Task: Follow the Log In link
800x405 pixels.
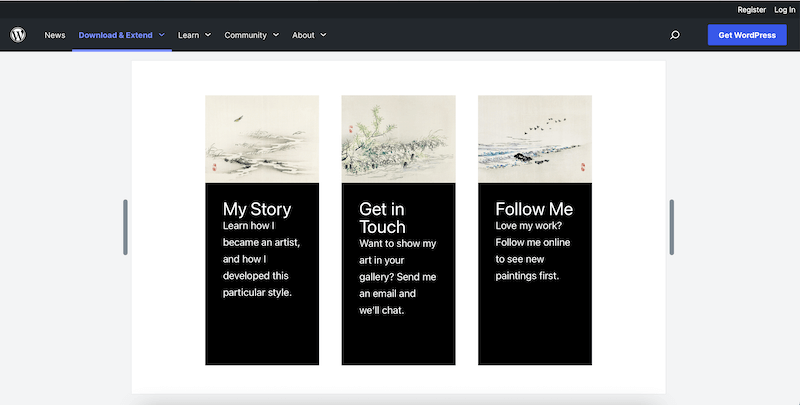Action: click(785, 10)
